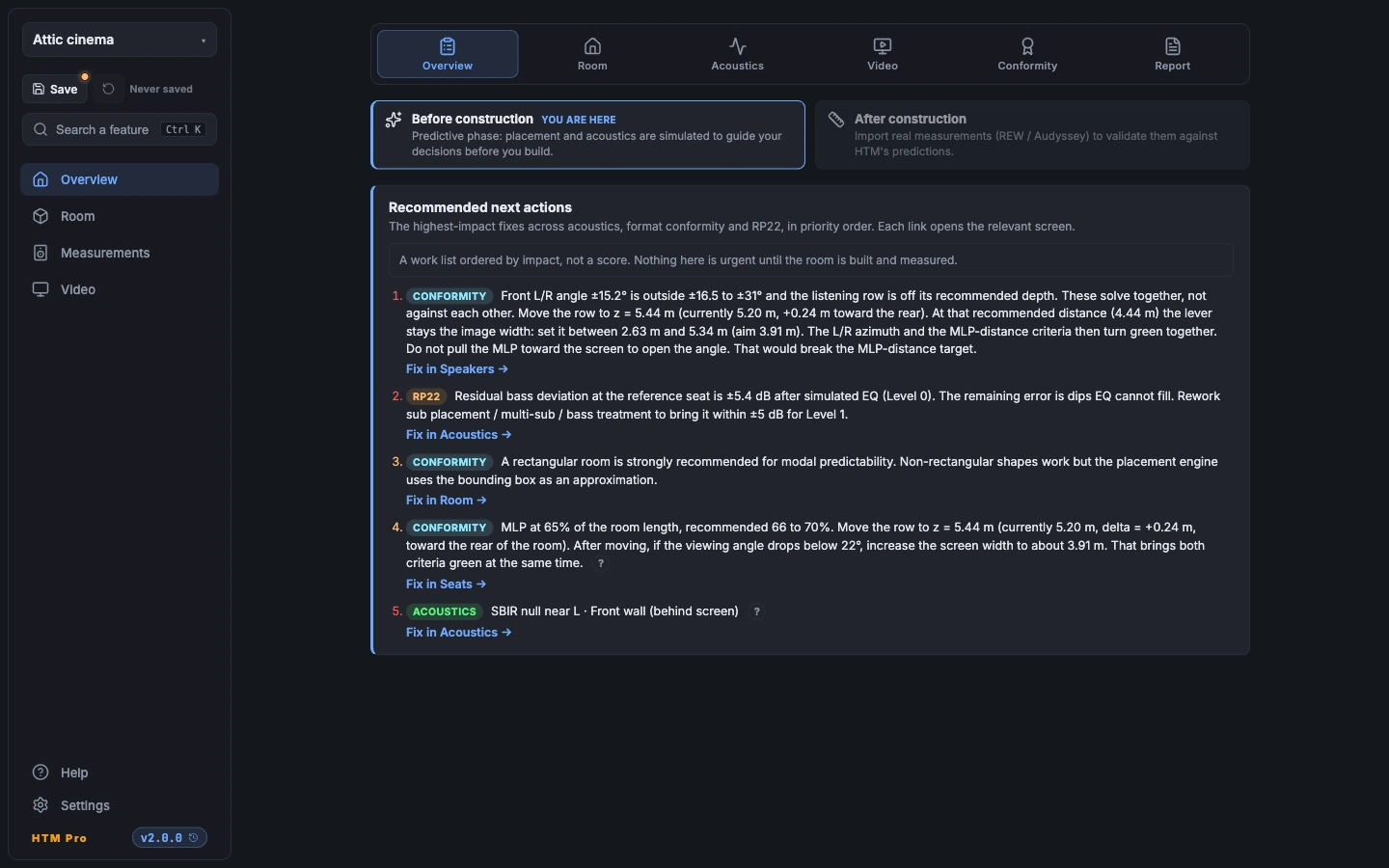Click the Ctrl K shortcut hint

tap(183, 129)
